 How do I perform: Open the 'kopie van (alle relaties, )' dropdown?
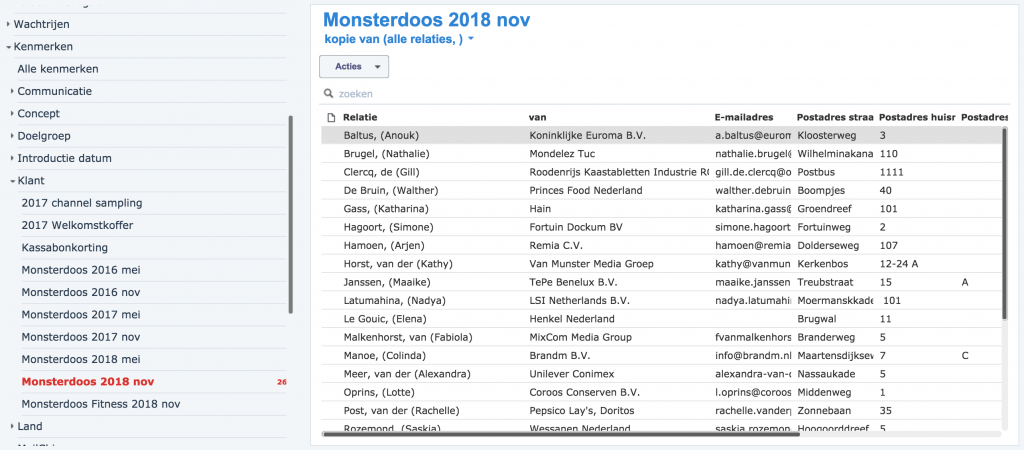coord(399,39)
